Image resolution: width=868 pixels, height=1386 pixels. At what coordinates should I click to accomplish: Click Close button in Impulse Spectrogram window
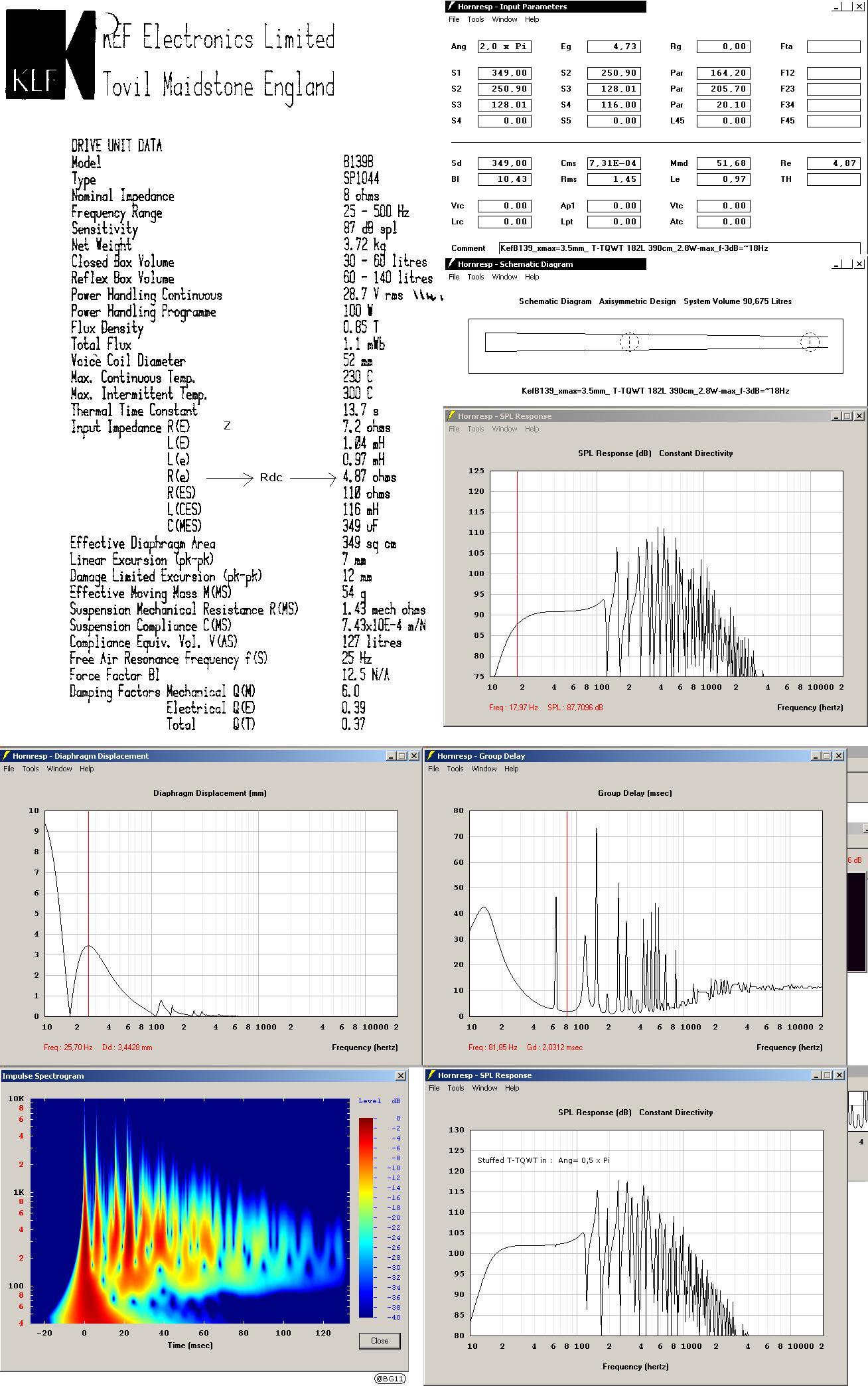point(380,1340)
